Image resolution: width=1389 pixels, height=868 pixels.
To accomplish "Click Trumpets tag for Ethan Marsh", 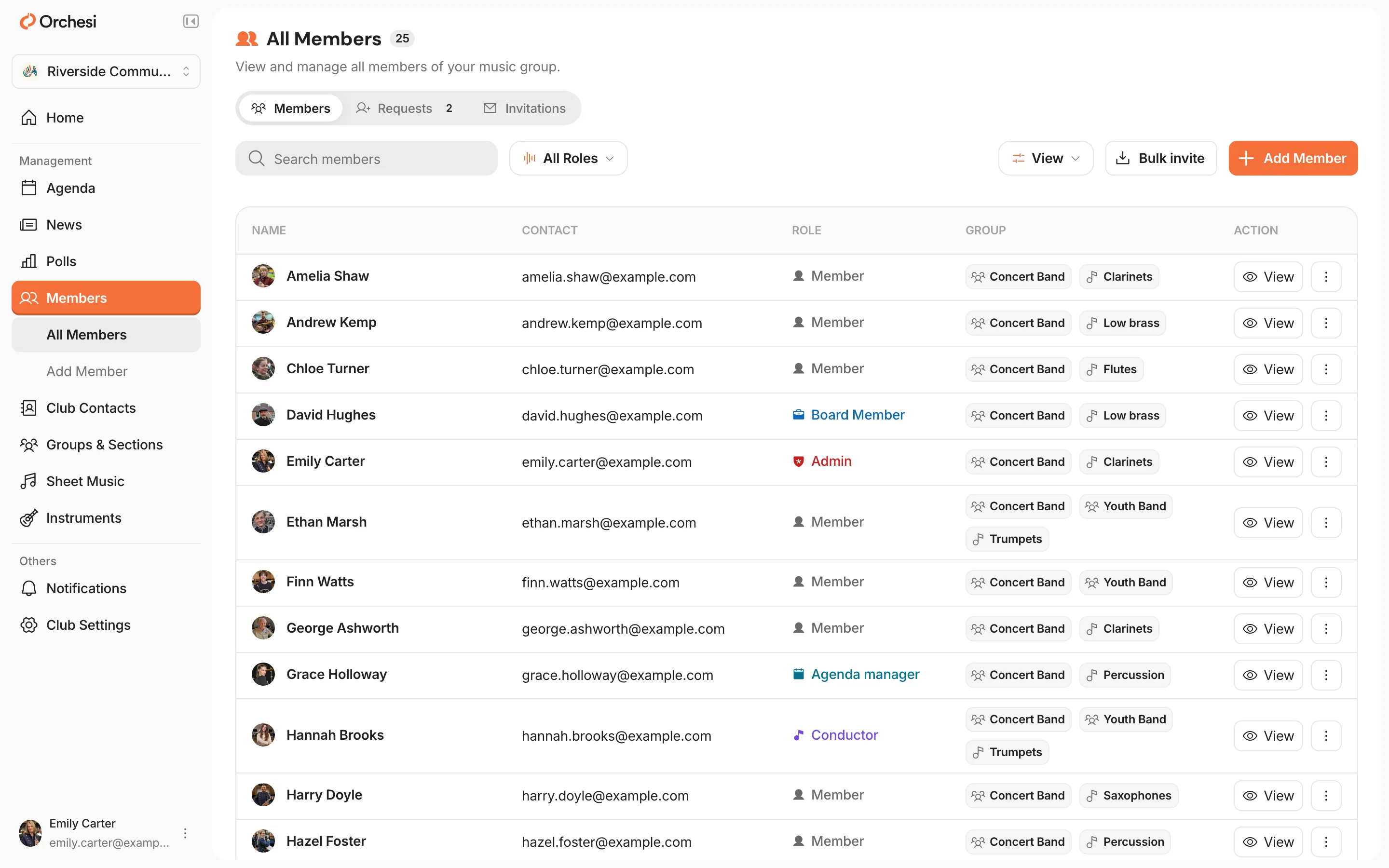I will [1008, 539].
